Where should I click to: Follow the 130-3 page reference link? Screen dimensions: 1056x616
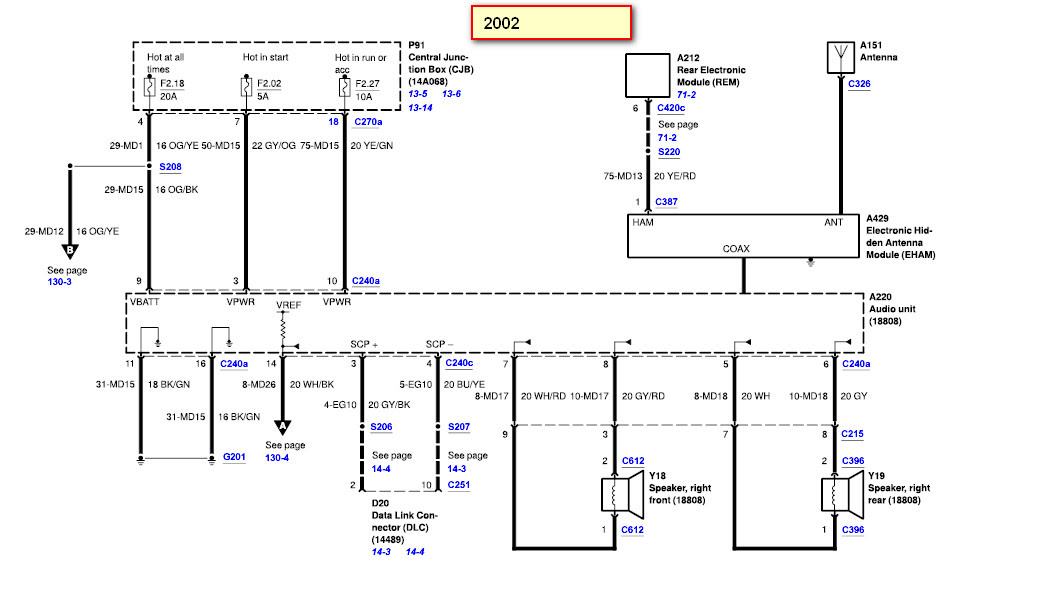pos(59,282)
